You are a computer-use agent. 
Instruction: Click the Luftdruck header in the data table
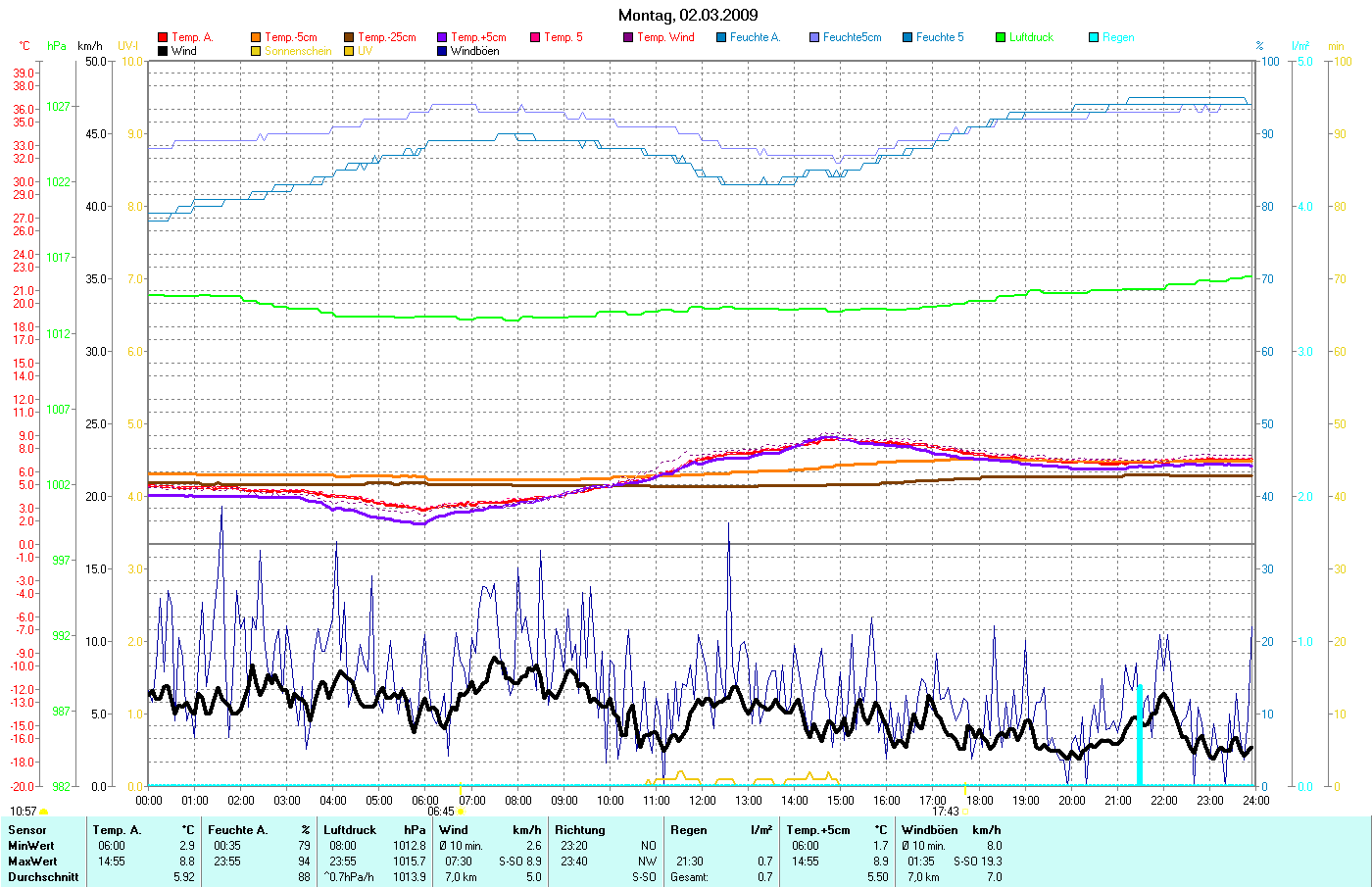[x=350, y=830]
